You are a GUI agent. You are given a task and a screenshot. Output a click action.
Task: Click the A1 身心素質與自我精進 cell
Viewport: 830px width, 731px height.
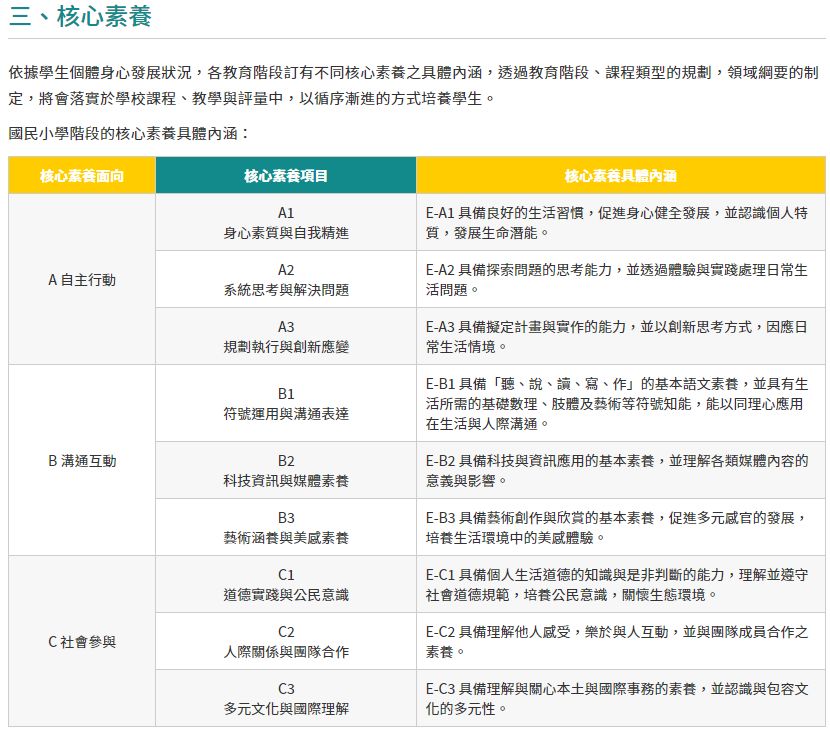tap(286, 223)
